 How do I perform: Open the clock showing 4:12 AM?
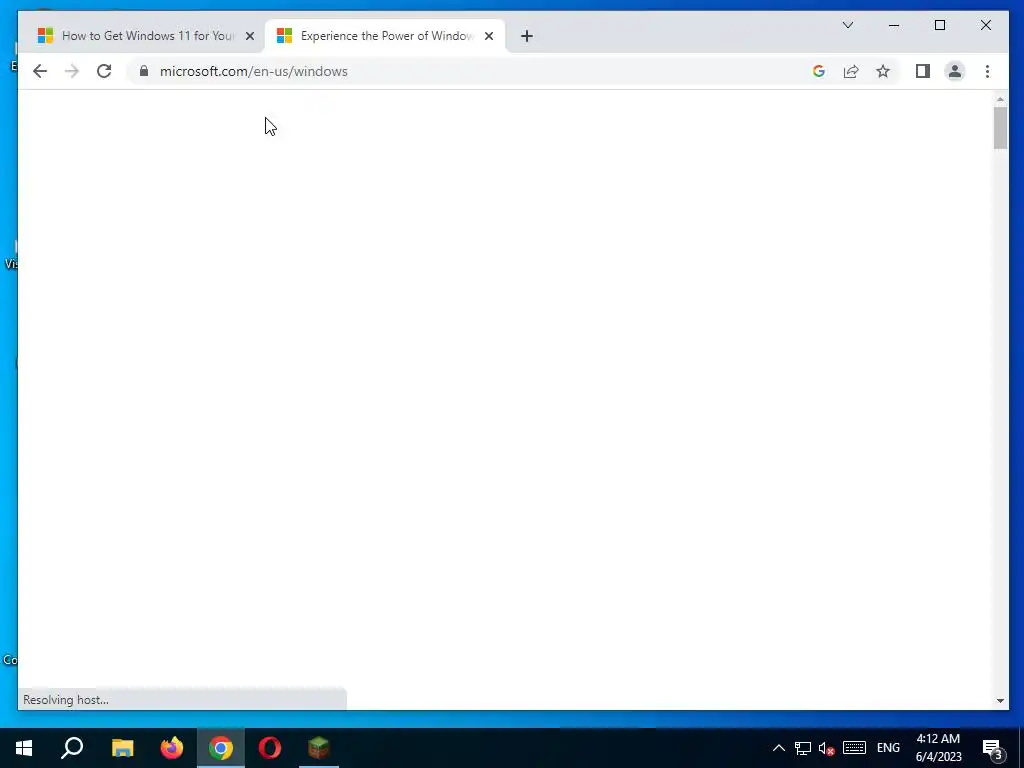click(x=938, y=748)
